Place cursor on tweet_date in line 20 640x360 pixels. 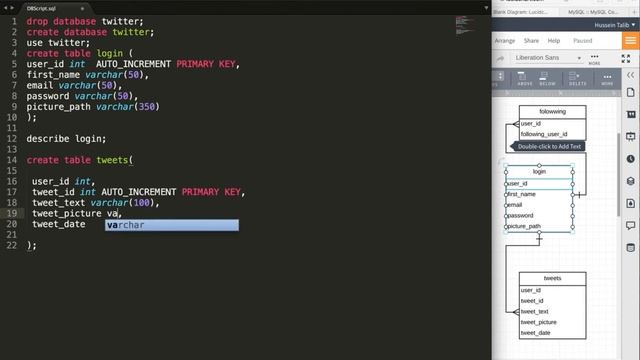[59, 224]
